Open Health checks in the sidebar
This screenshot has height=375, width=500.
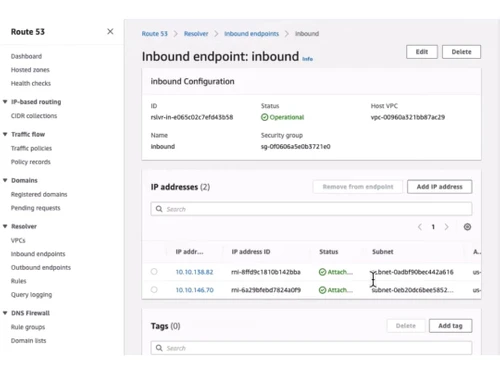pyautogui.click(x=31, y=83)
